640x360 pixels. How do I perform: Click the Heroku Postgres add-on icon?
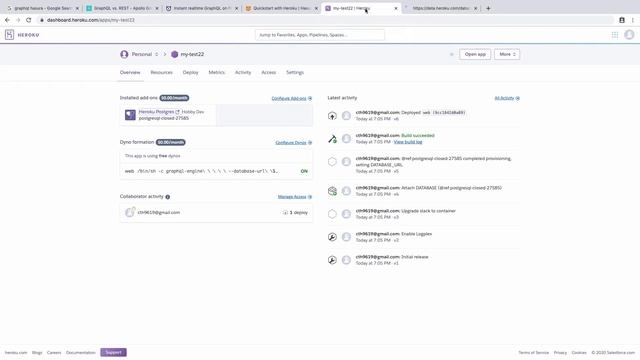tap(130, 115)
